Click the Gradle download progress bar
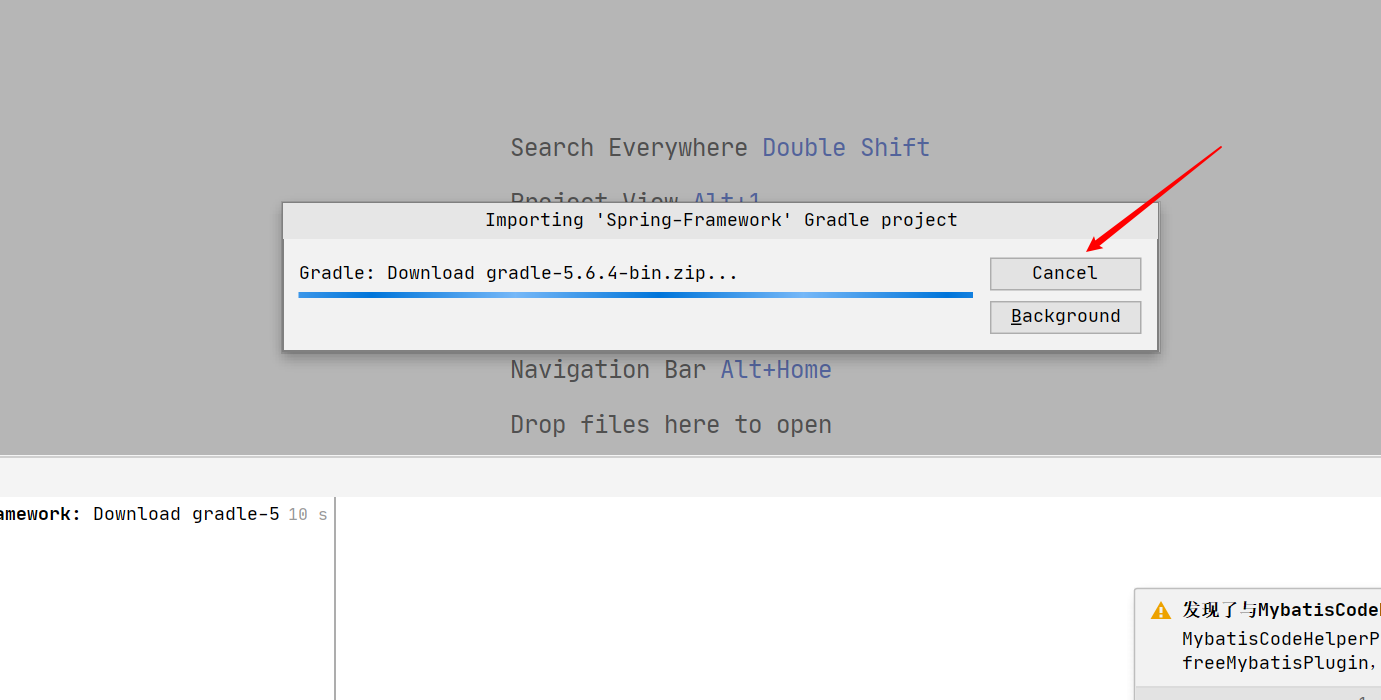Screen dimensions: 1381x700 pyautogui.click(x=635, y=295)
